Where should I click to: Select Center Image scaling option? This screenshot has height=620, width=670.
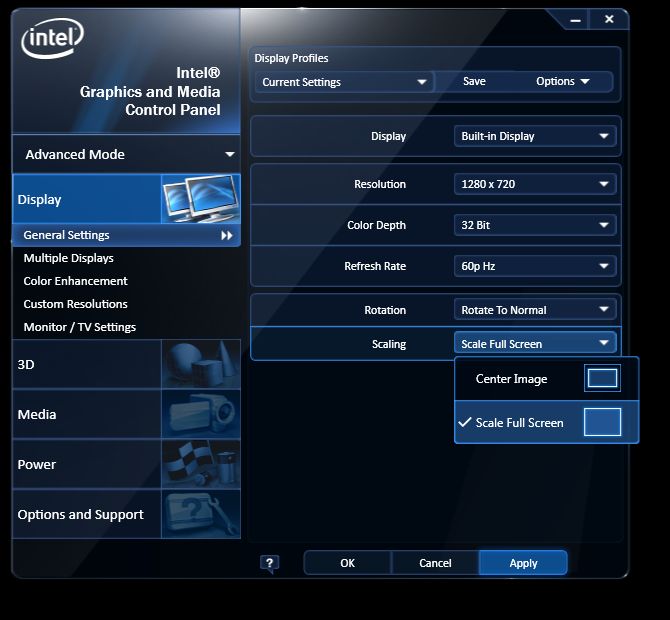pyautogui.click(x=547, y=379)
